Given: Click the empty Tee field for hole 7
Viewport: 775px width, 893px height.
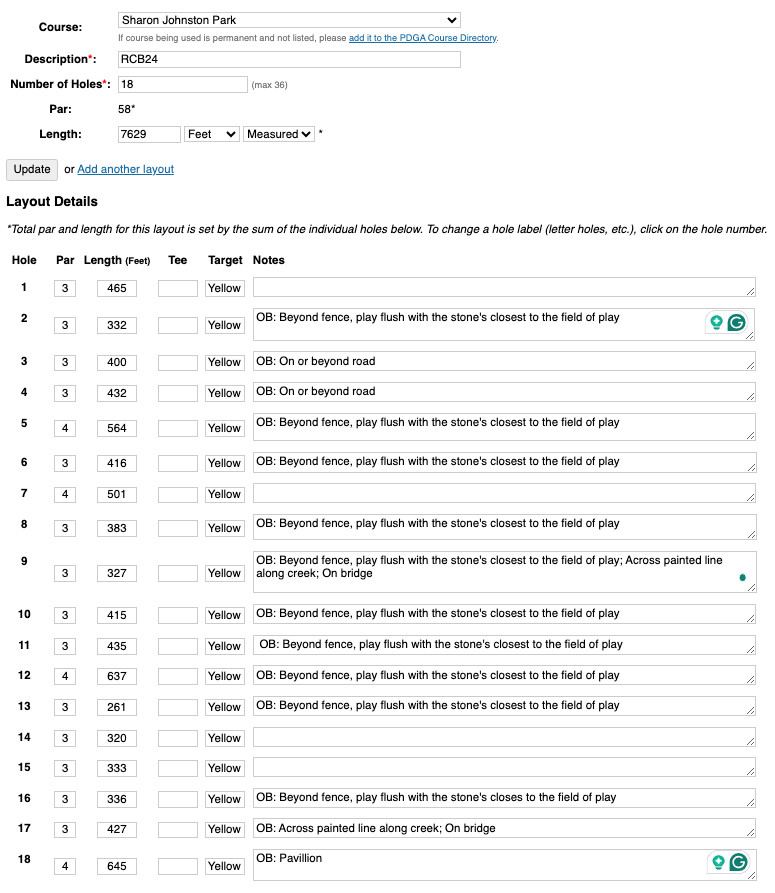Looking at the screenshot, I should pyautogui.click(x=178, y=494).
